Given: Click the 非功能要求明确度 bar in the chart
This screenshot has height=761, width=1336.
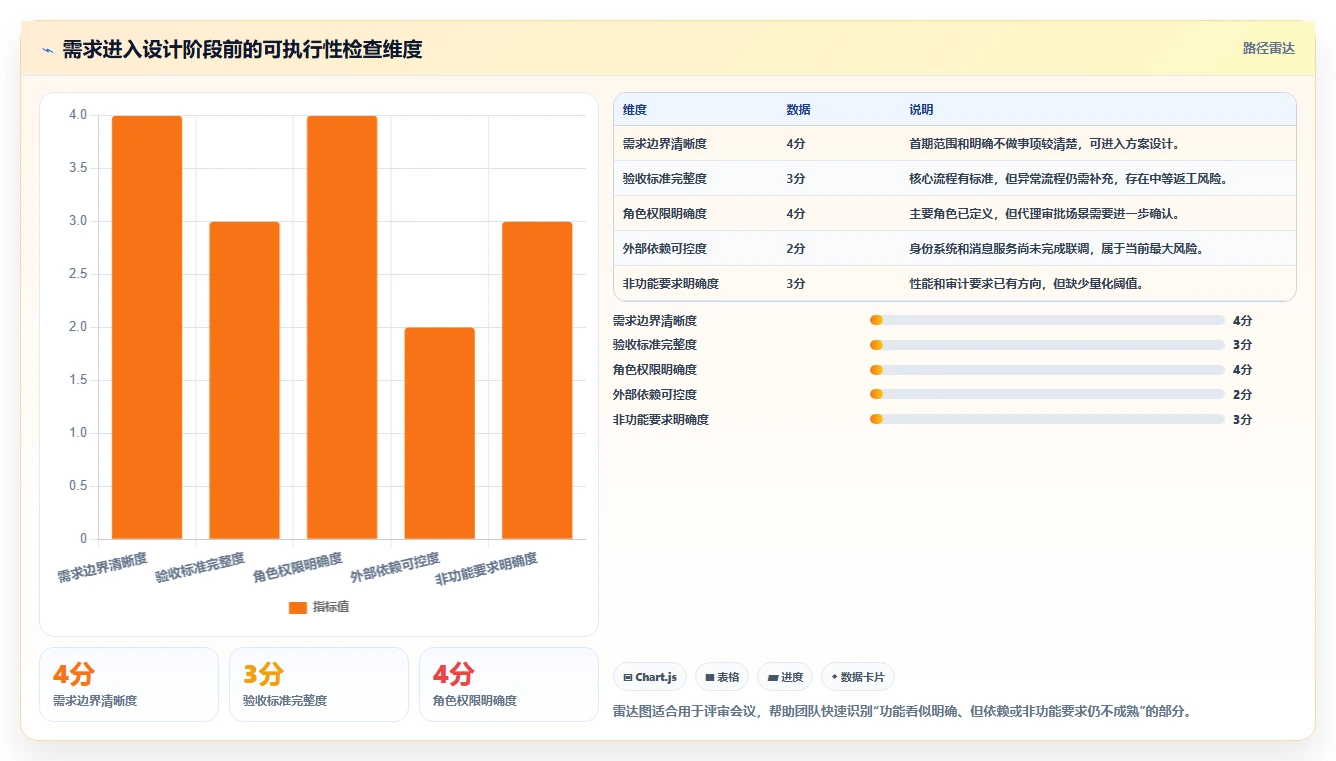Looking at the screenshot, I should [537, 380].
